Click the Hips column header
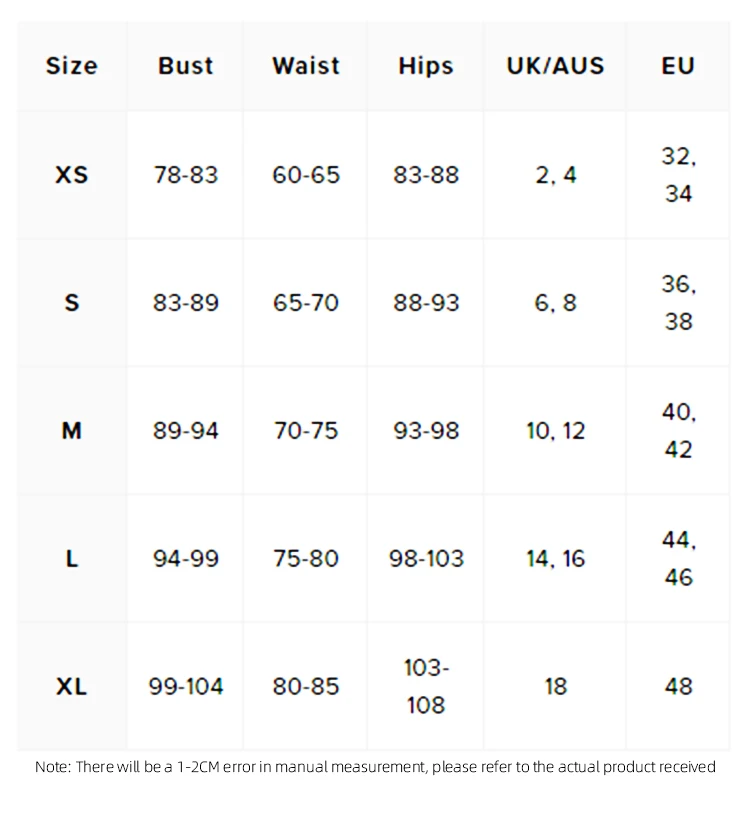Screen dimensions: 750x813 click(x=426, y=66)
